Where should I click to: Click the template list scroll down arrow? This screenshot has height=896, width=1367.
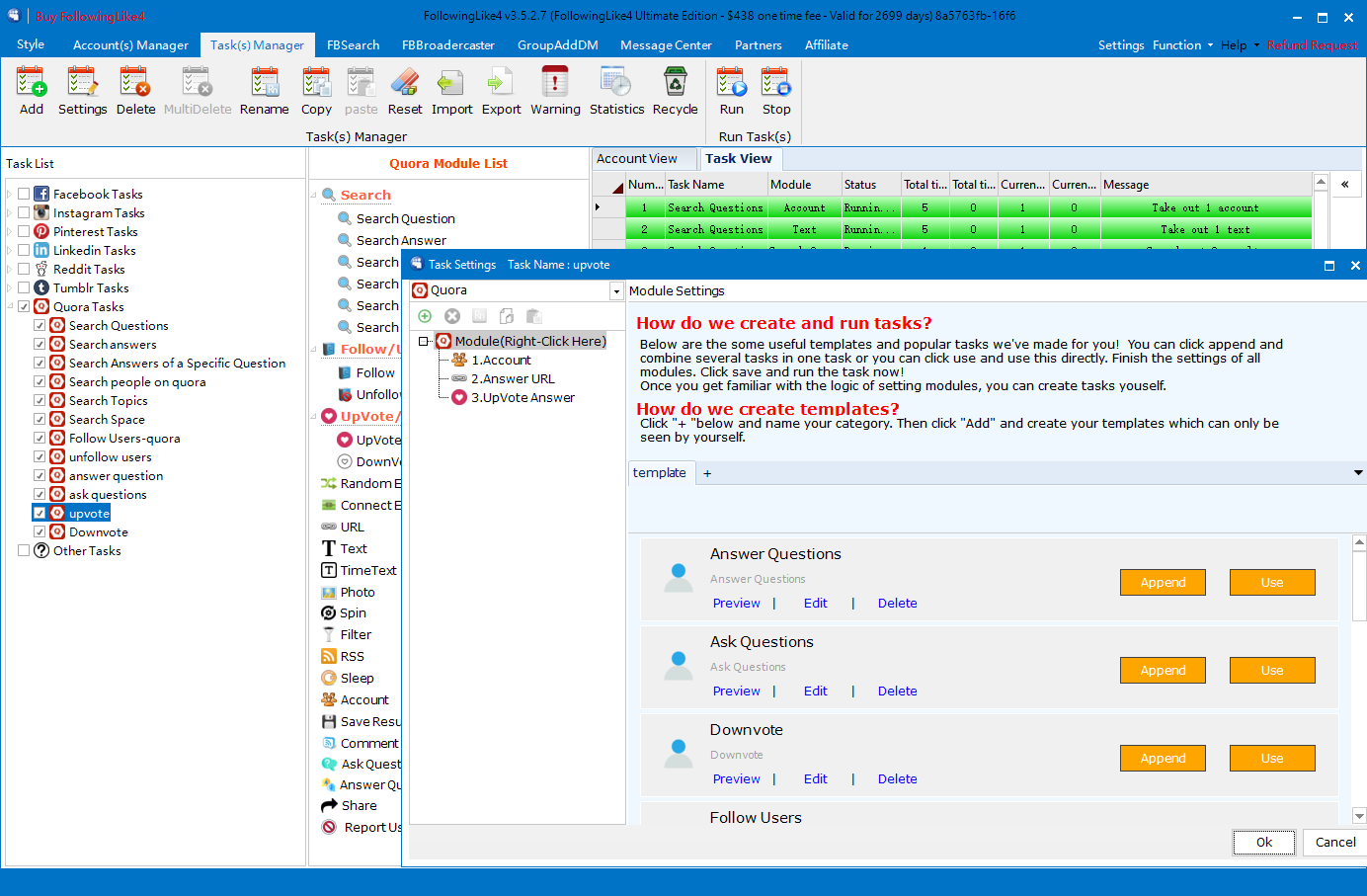1359,816
